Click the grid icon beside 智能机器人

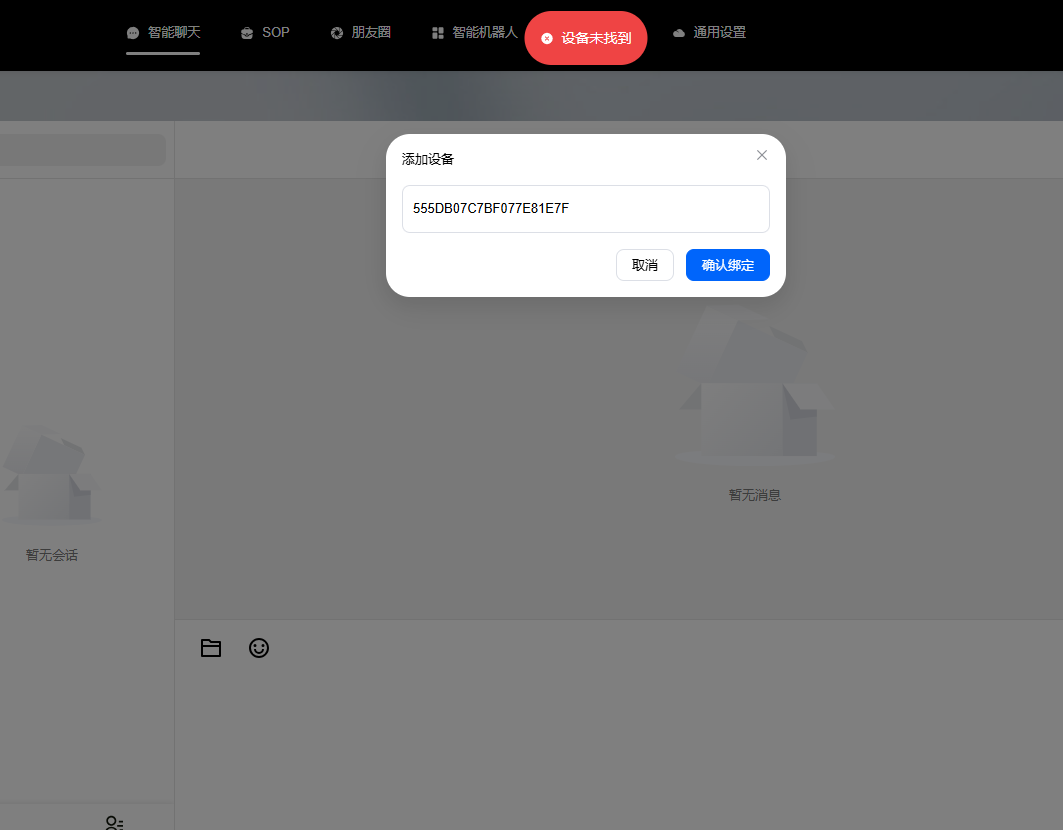(x=438, y=33)
